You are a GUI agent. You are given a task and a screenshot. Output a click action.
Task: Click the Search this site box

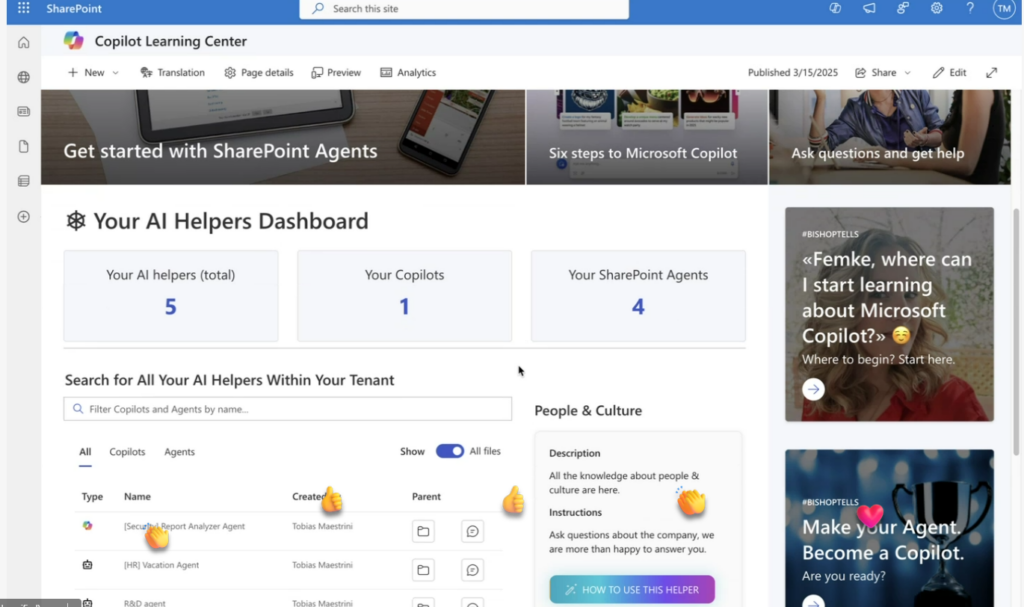pyautogui.click(x=464, y=8)
